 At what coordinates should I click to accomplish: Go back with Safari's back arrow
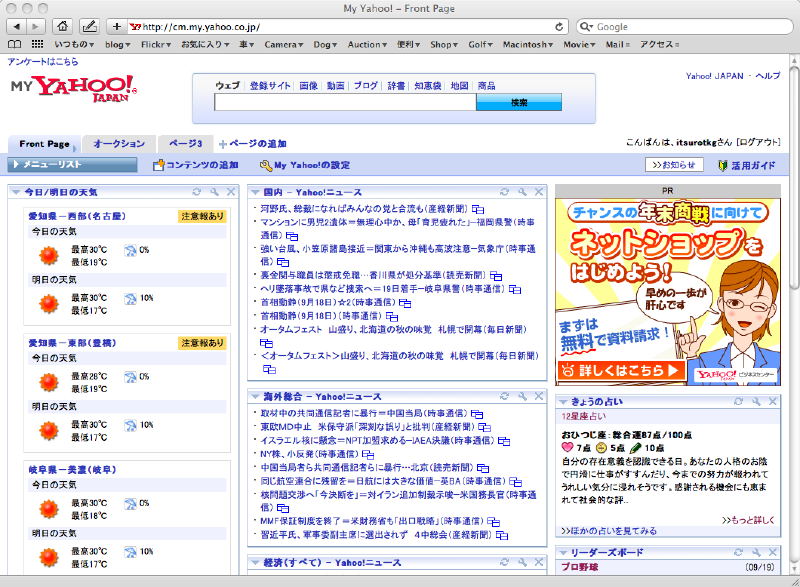16,27
